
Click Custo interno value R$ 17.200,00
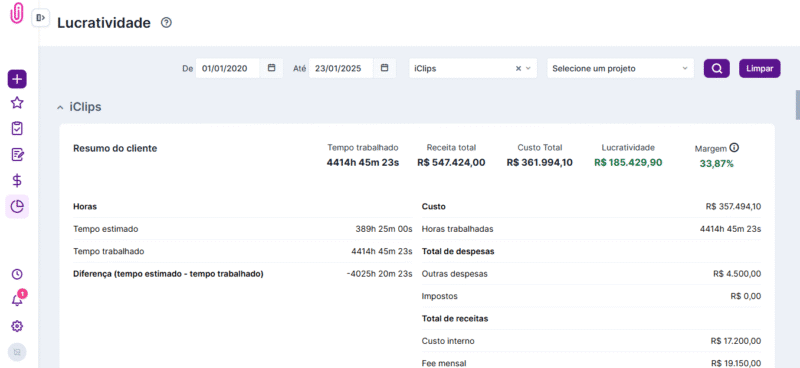click(x=735, y=341)
